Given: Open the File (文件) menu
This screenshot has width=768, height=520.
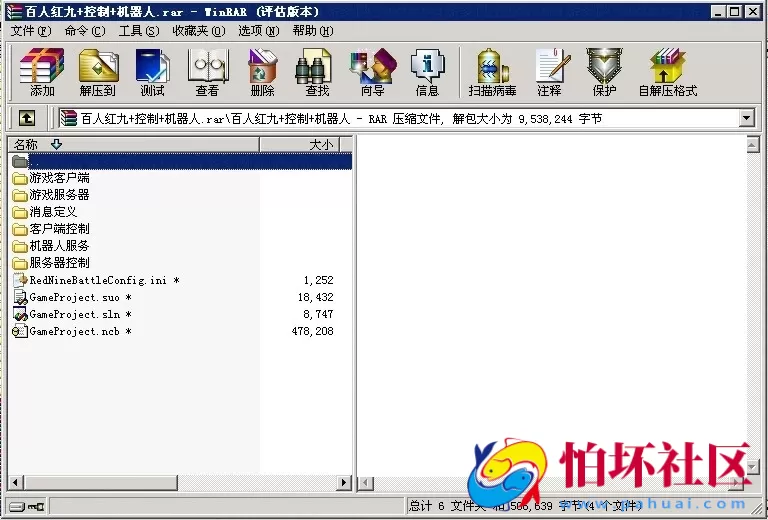Looking at the screenshot, I should coord(31,31).
